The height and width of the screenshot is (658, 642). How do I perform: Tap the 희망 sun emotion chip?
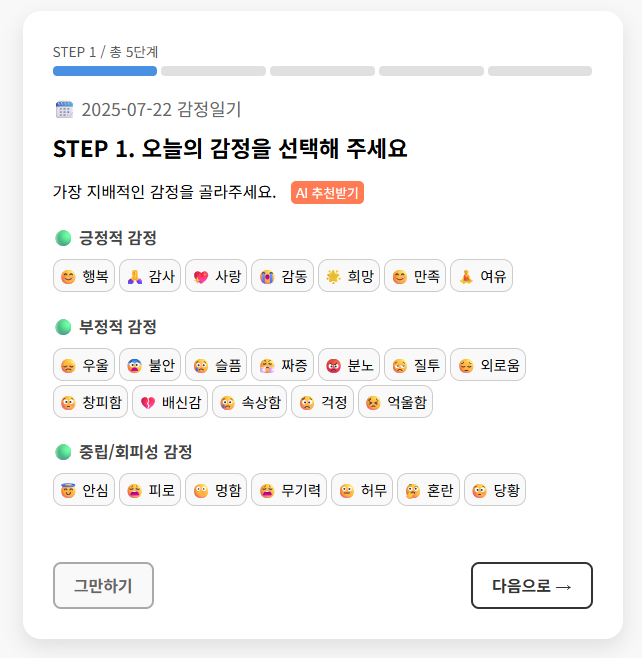348,277
